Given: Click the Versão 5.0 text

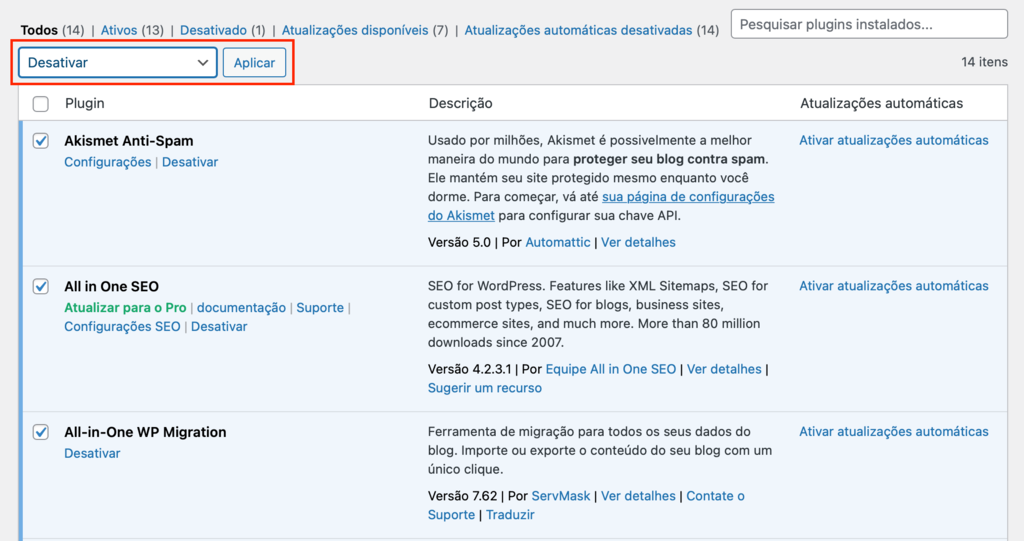Looking at the screenshot, I should coord(459,242).
